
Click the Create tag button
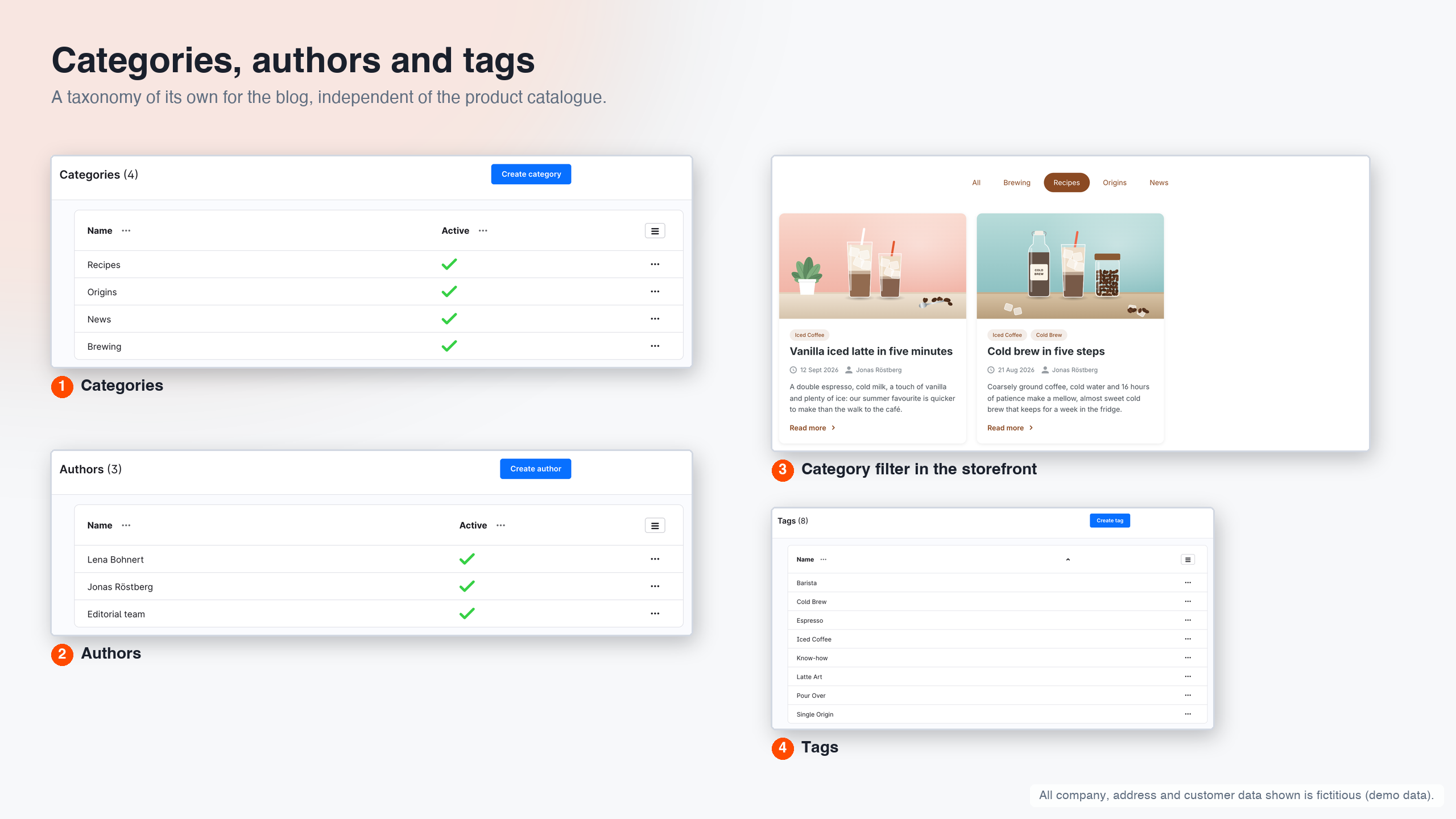point(1110,520)
